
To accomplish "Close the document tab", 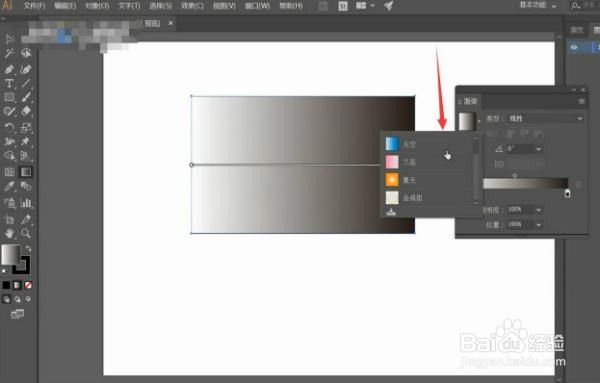I will click(171, 23).
